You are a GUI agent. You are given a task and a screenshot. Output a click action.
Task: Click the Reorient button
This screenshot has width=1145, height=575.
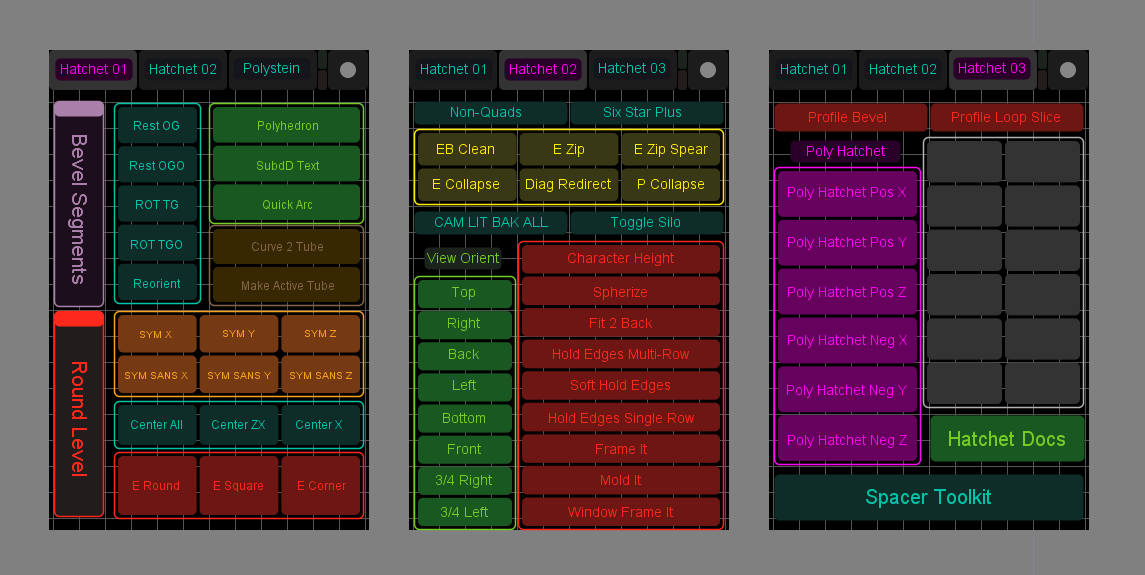[x=156, y=284]
